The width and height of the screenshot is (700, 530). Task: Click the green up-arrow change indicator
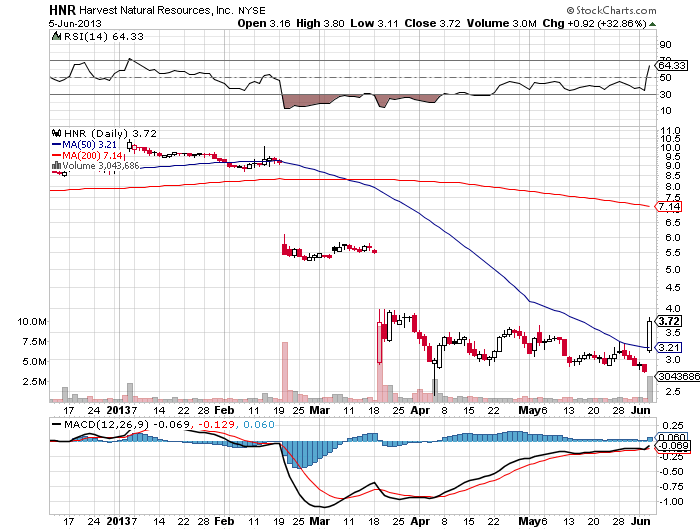pyautogui.click(x=653, y=24)
